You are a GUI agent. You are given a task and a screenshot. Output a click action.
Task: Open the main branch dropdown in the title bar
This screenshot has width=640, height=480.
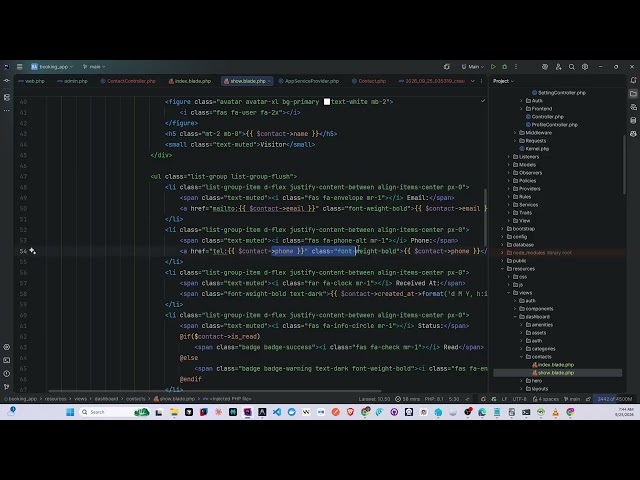94,67
